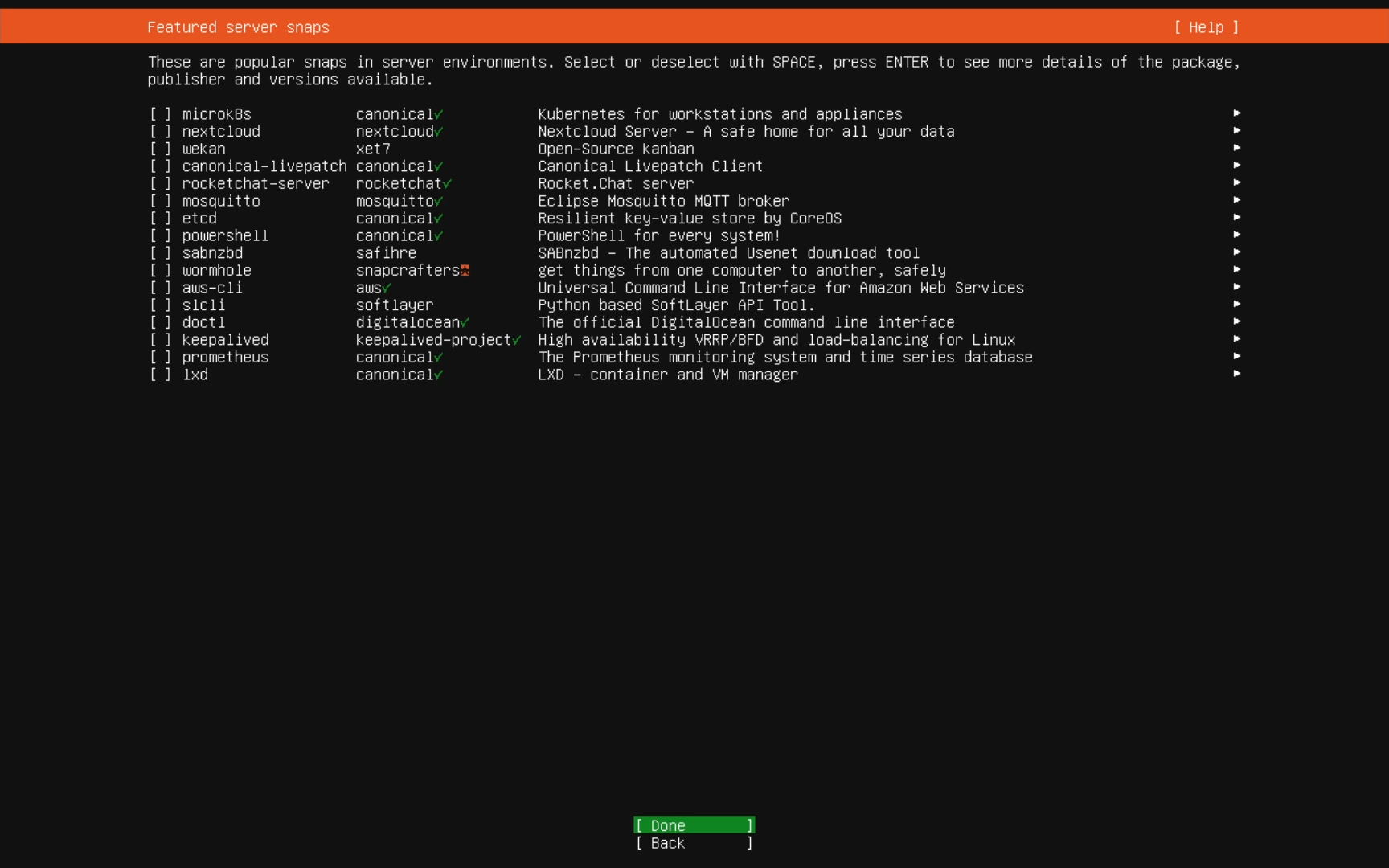Select canonical-livepatch for installation
This screenshot has width=1389, height=868.
click(160, 166)
